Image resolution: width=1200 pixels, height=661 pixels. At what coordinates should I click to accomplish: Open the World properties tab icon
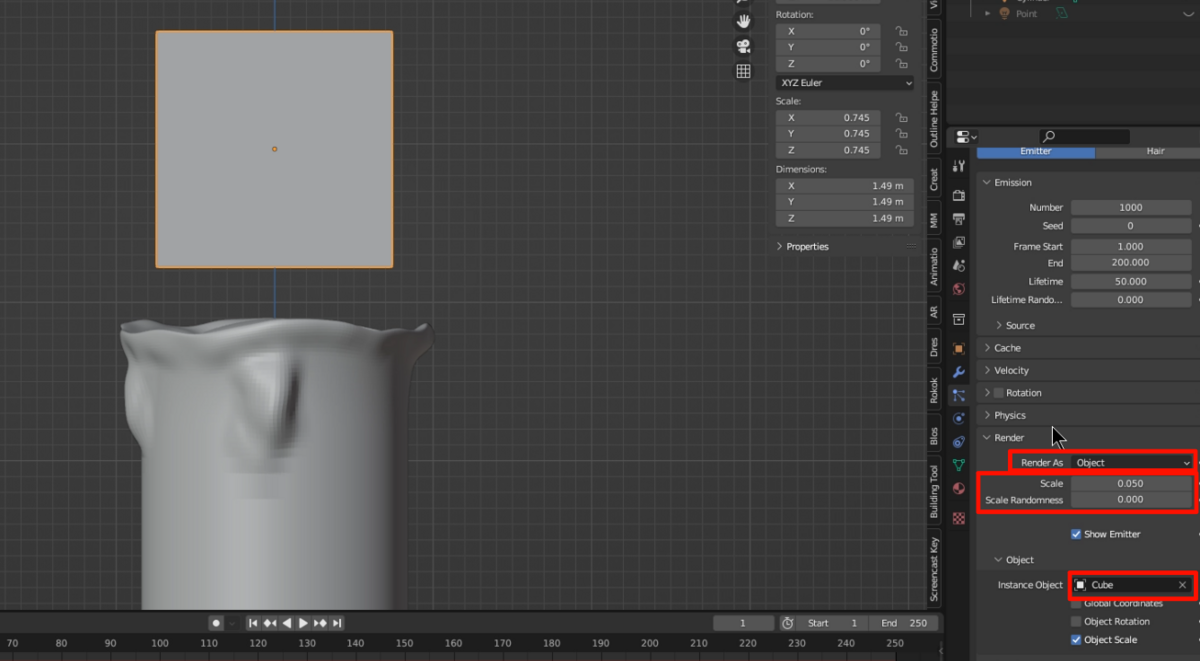pyautogui.click(x=959, y=290)
